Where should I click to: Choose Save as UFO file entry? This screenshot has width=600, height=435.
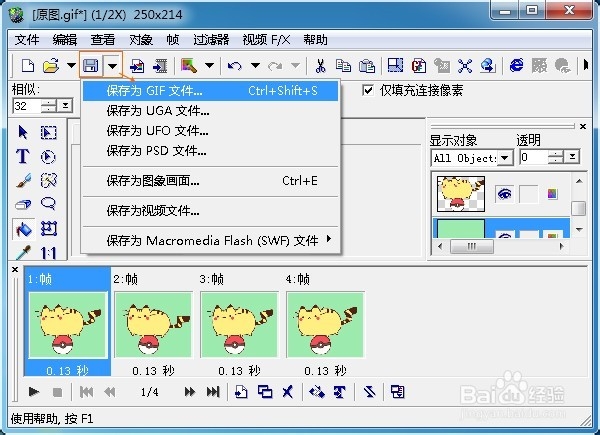tap(210, 131)
